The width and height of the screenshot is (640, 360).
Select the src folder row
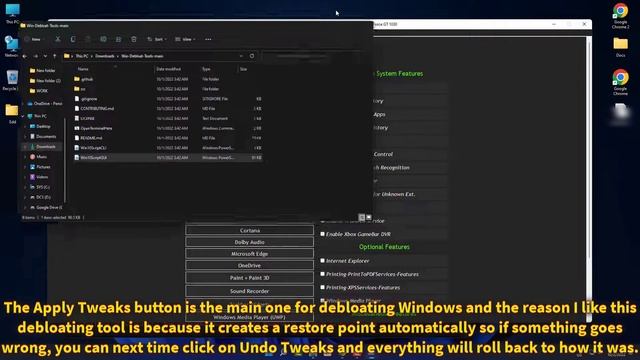pyautogui.click(x=168, y=89)
